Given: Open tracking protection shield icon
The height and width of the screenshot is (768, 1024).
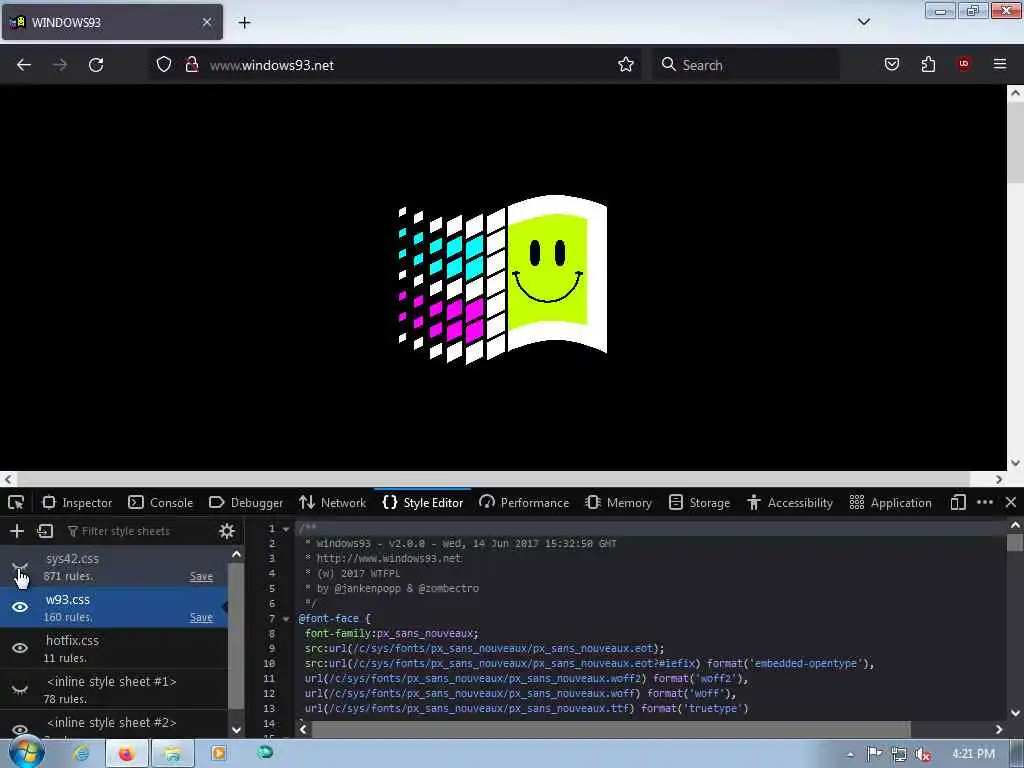Looking at the screenshot, I should 164,65.
